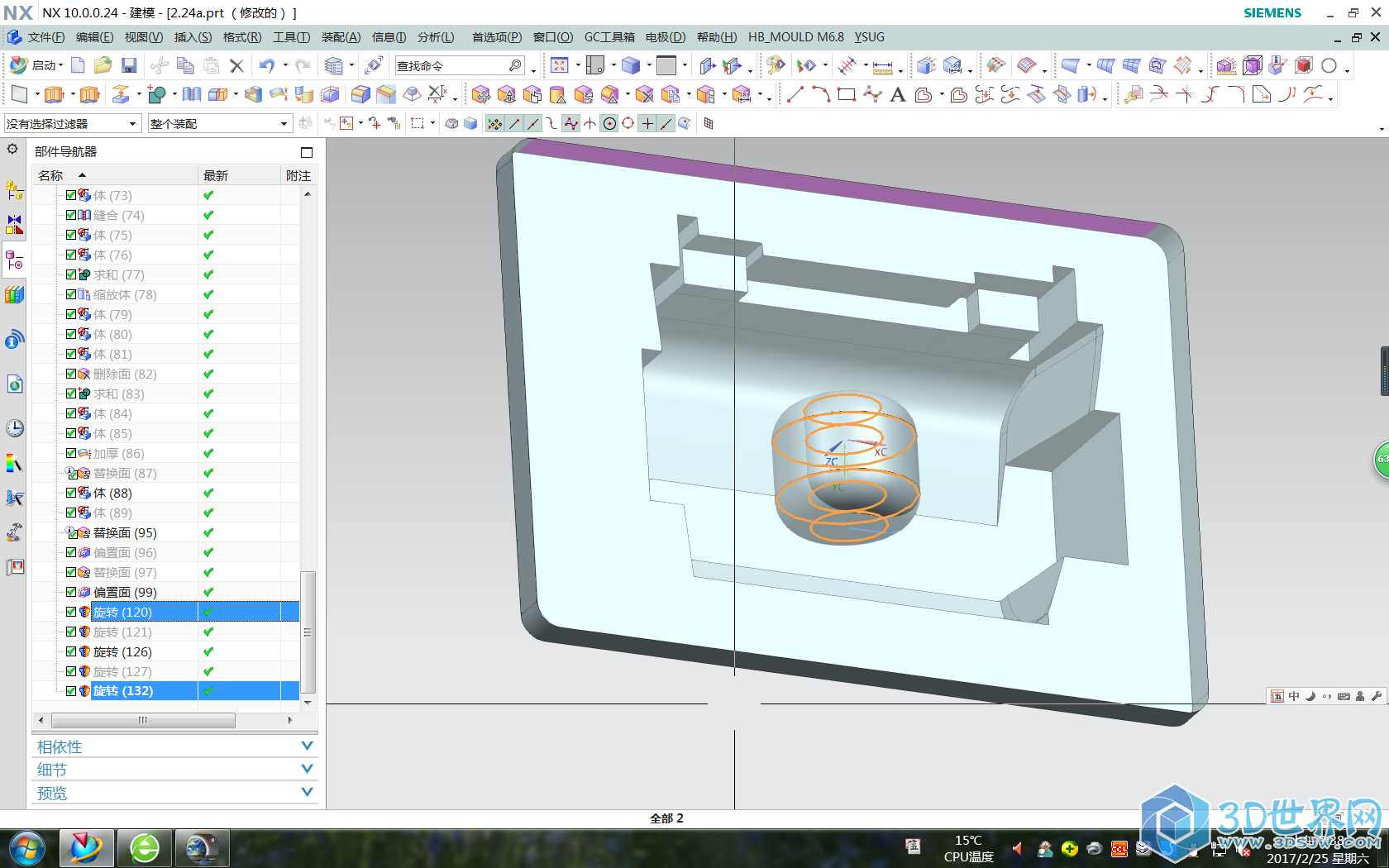Uncheck the 体 (73) feature checkbox

71,195
